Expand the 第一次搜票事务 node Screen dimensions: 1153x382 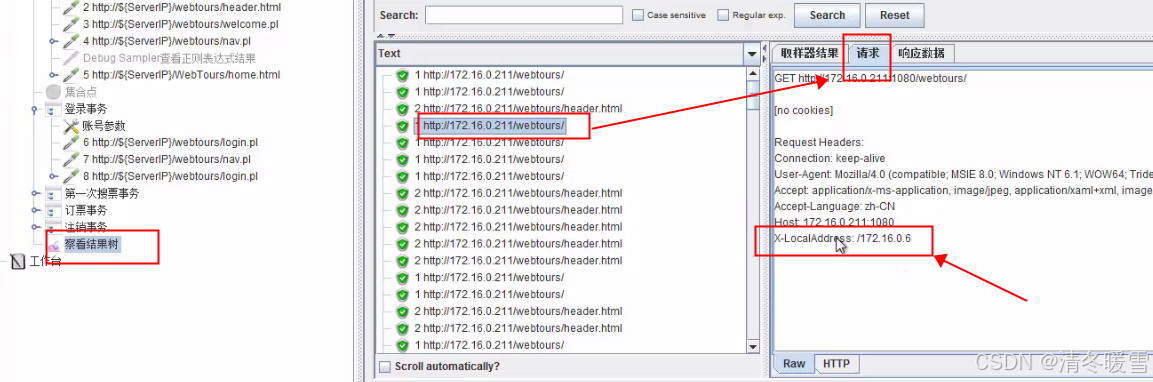35,194
